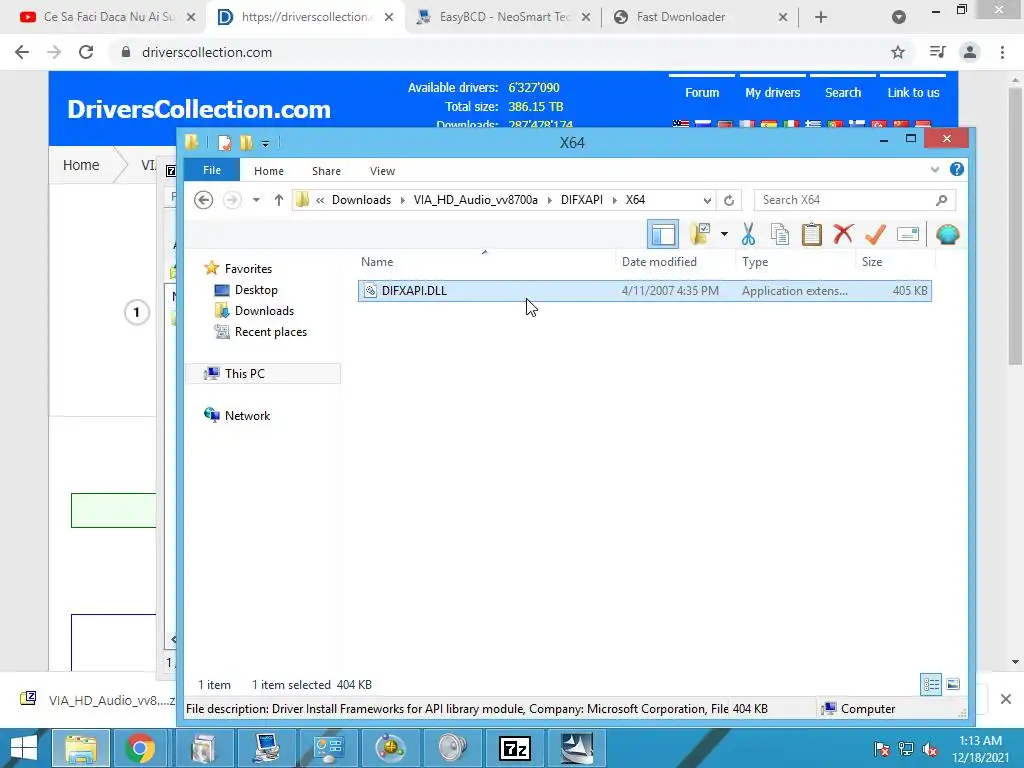This screenshot has width=1024, height=768.
Task: Open Explorer help via blue question mark
Action: click(x=957, y=170)
